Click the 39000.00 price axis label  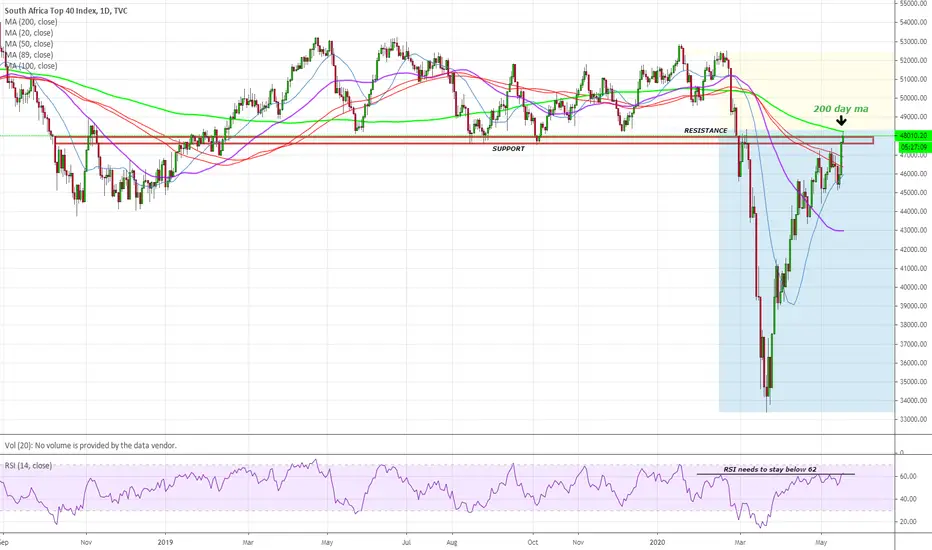(914, 306)
